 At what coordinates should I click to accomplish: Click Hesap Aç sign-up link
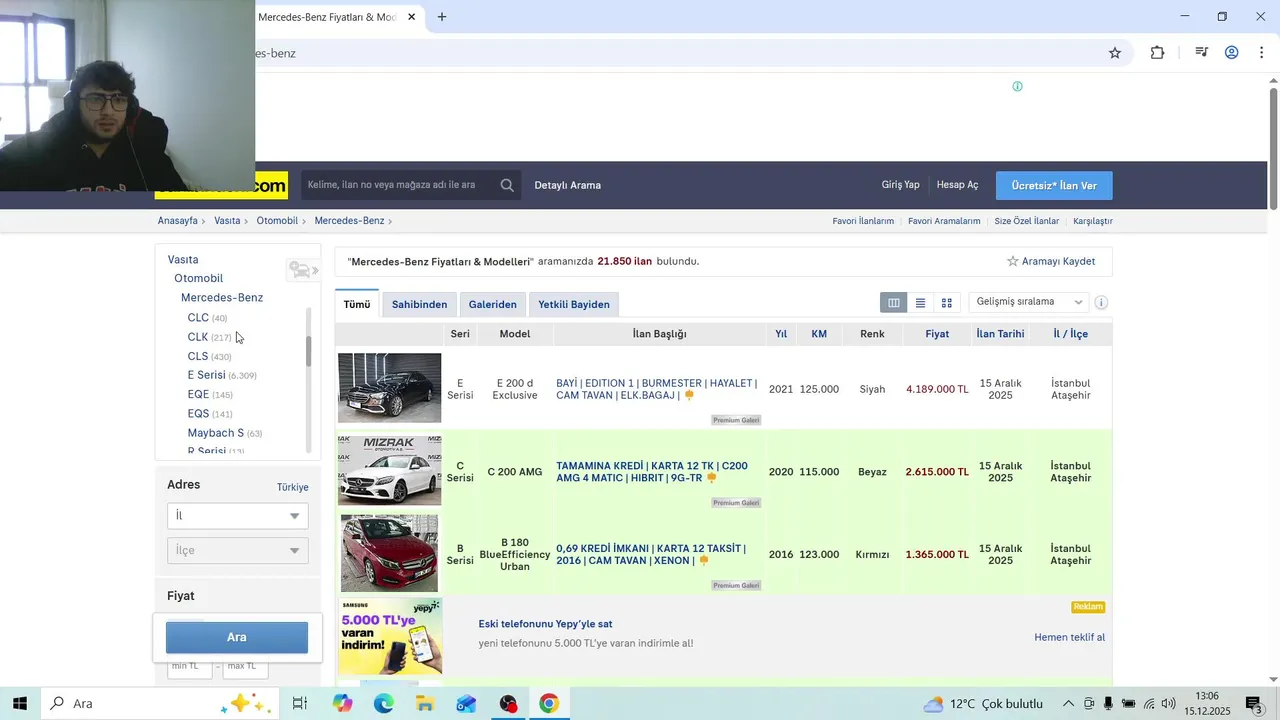click(957, 185)
